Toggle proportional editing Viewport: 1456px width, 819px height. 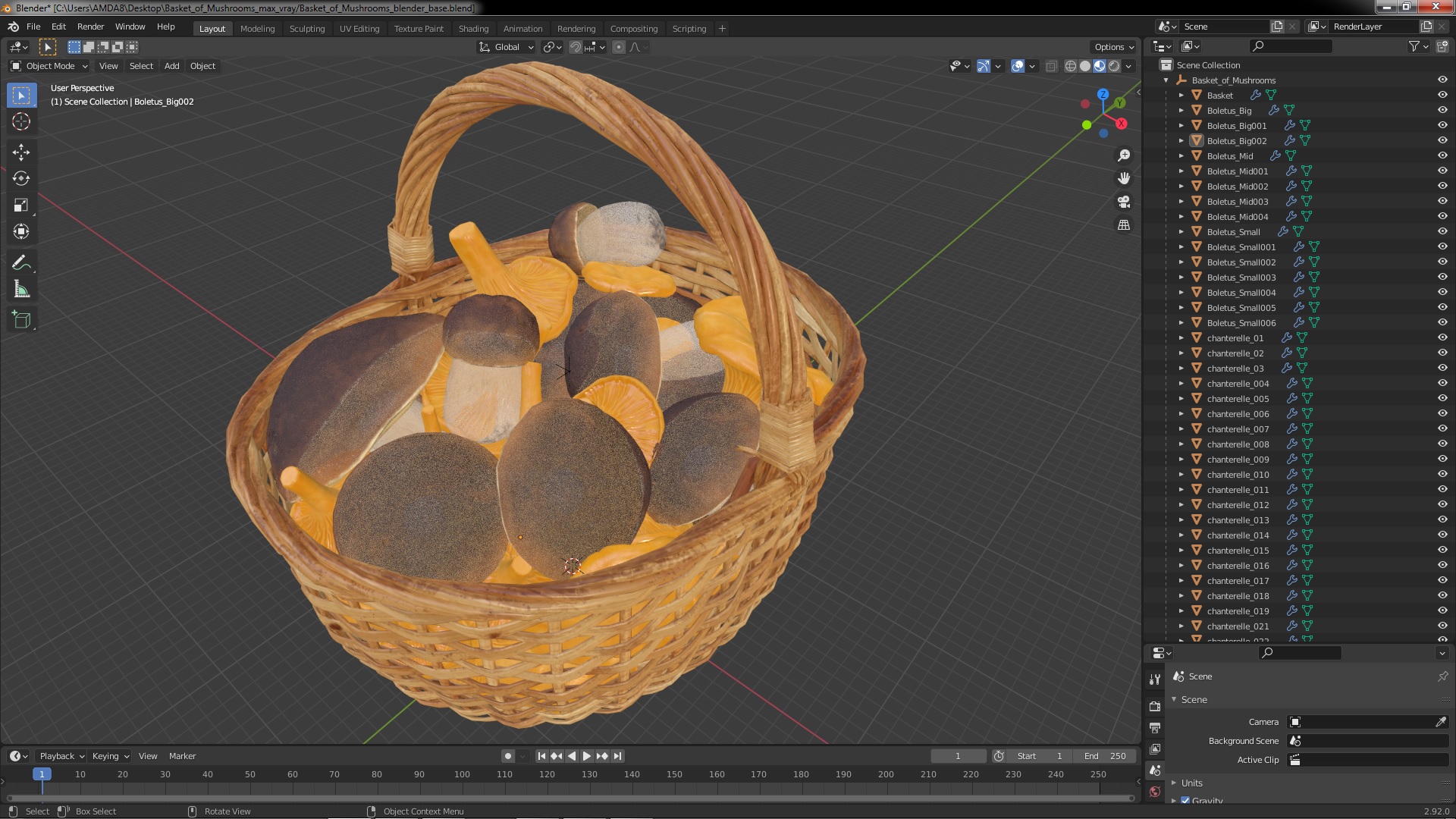[x=619, y=47]
